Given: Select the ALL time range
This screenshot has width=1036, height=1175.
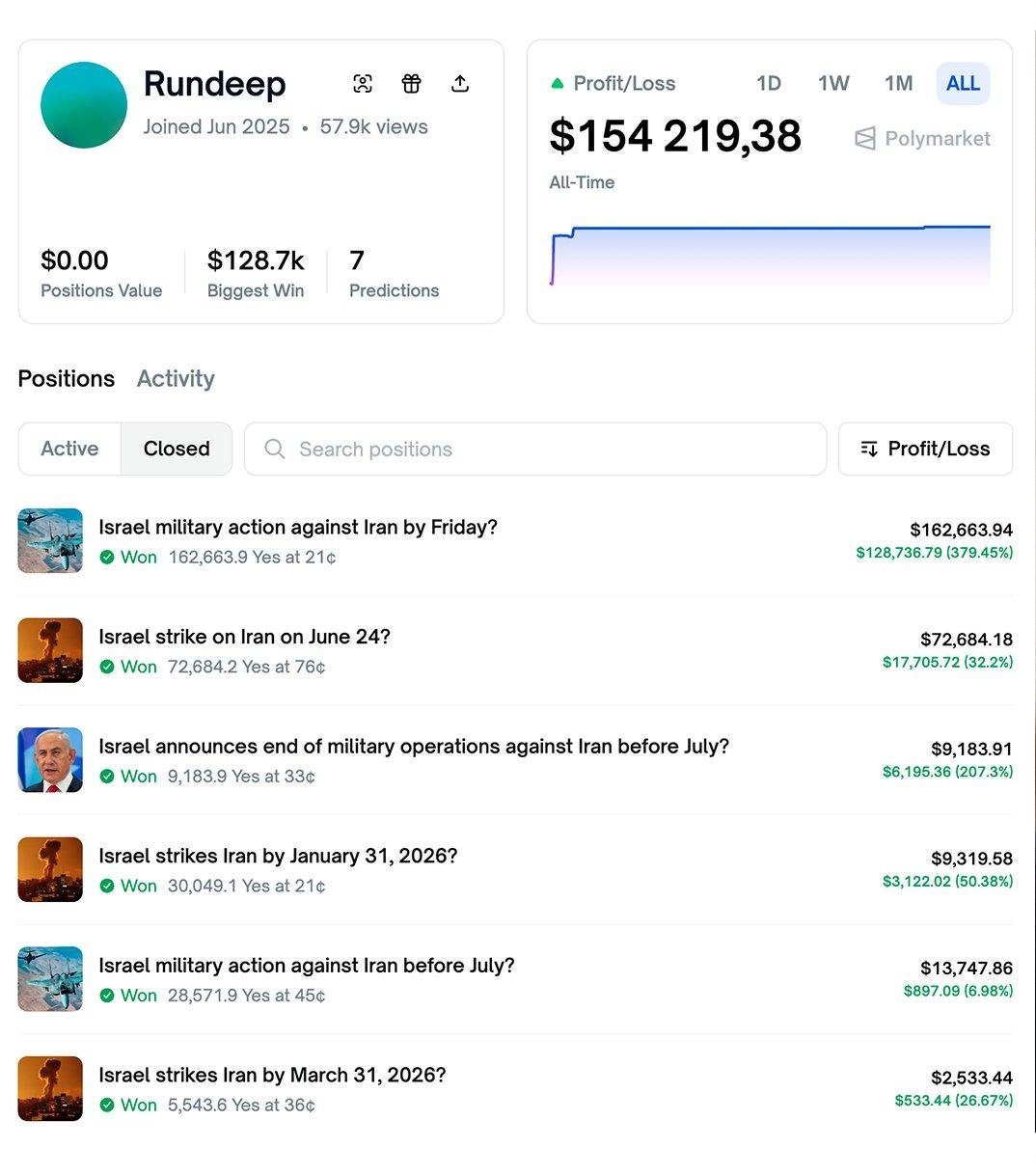Looking at the screenshot, I should tap(963, 84).
